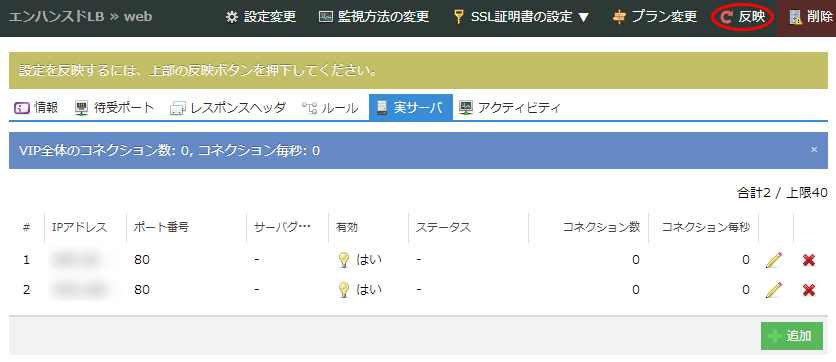Expand SSL証明書の設定 dropdown
This screenshot has height=362, width=836.
[x=521, y=17]
